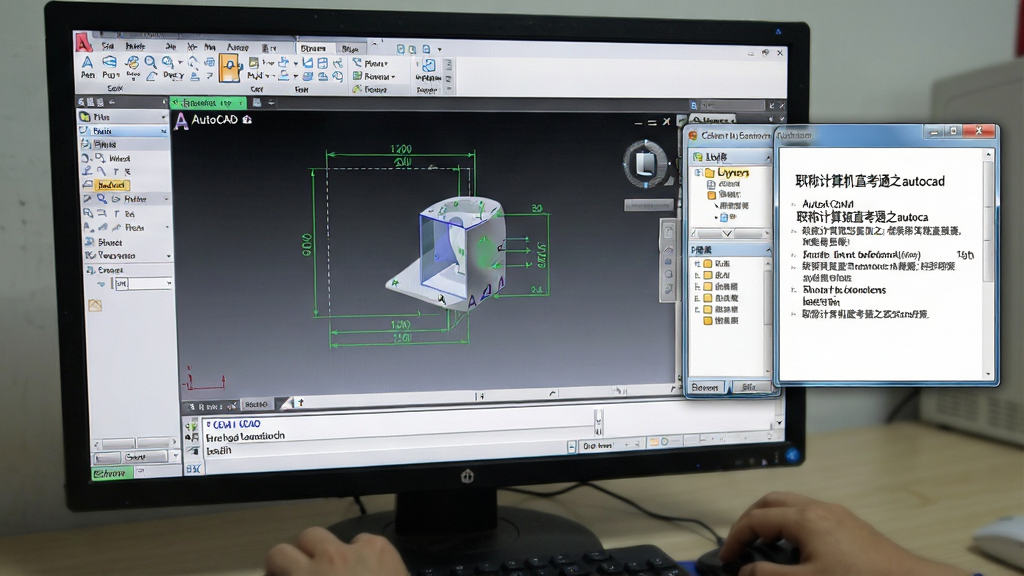Open the combo box dropdown in left palette

click(x=168, y=283)
